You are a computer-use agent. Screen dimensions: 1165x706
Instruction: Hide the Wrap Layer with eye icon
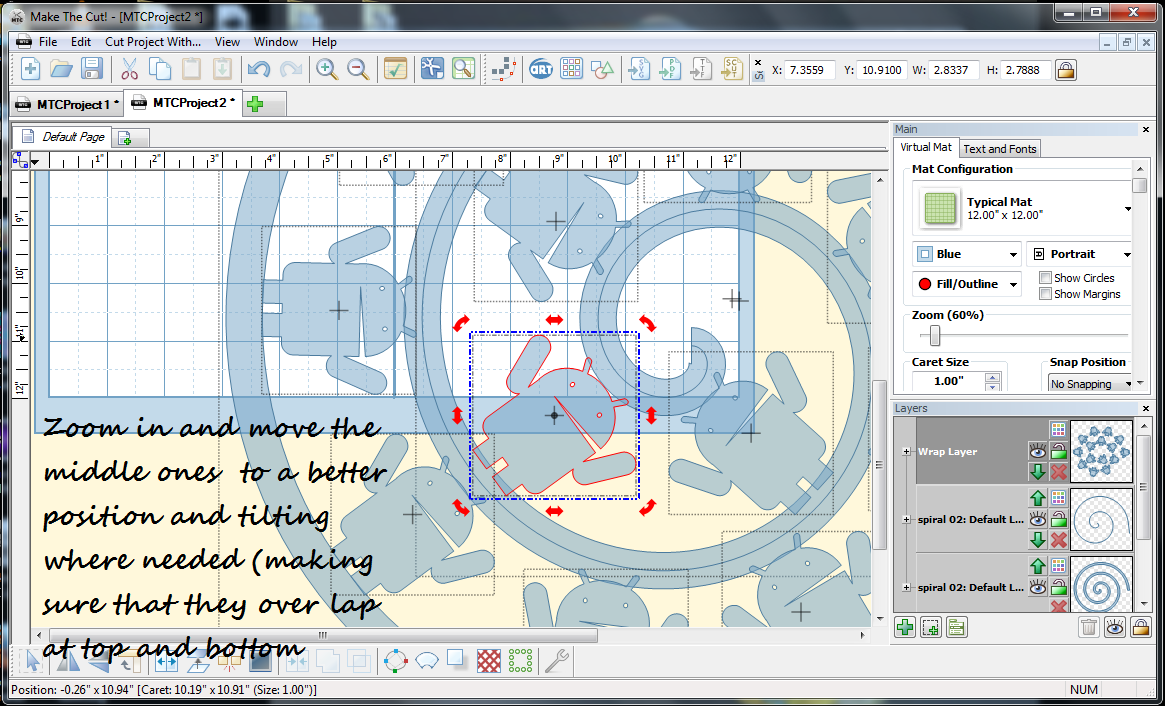1037,451
